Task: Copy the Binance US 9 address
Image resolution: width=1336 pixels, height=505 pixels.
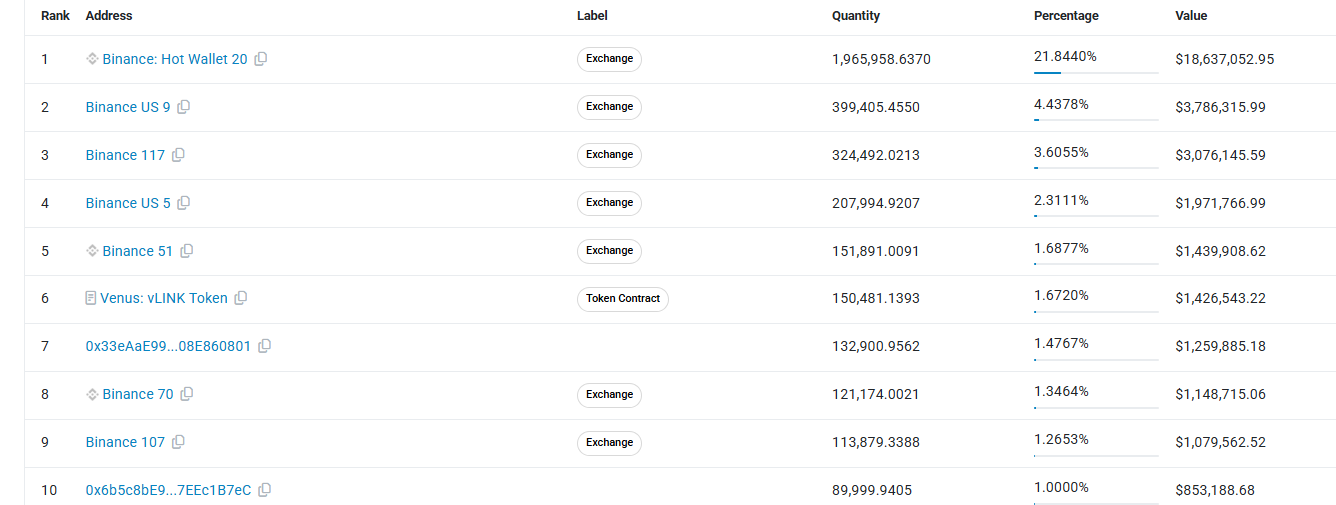Action: point(184,107)
